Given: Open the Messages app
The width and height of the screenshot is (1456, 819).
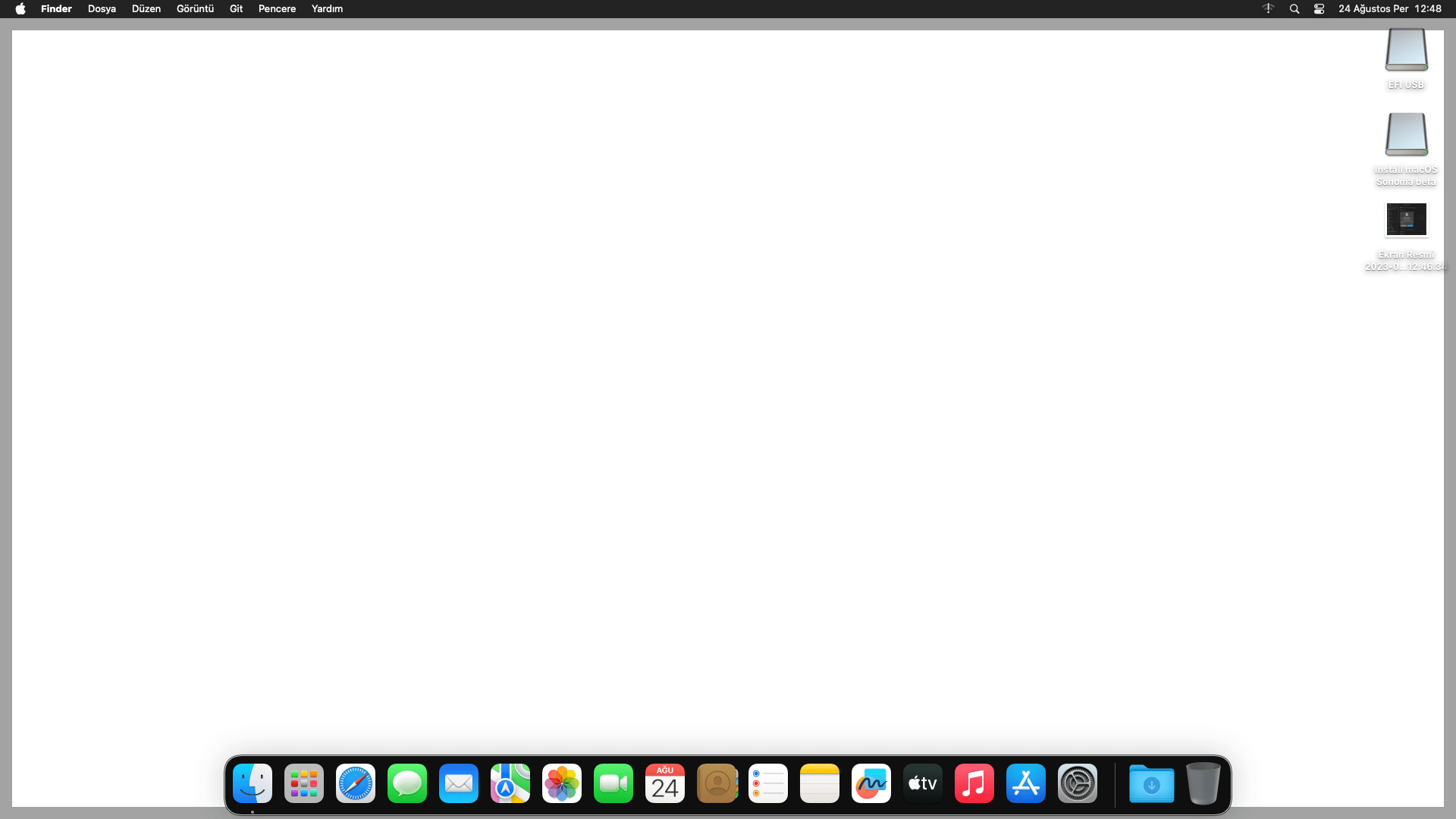Looking at the screenshot, I should [x=406, y=783].
